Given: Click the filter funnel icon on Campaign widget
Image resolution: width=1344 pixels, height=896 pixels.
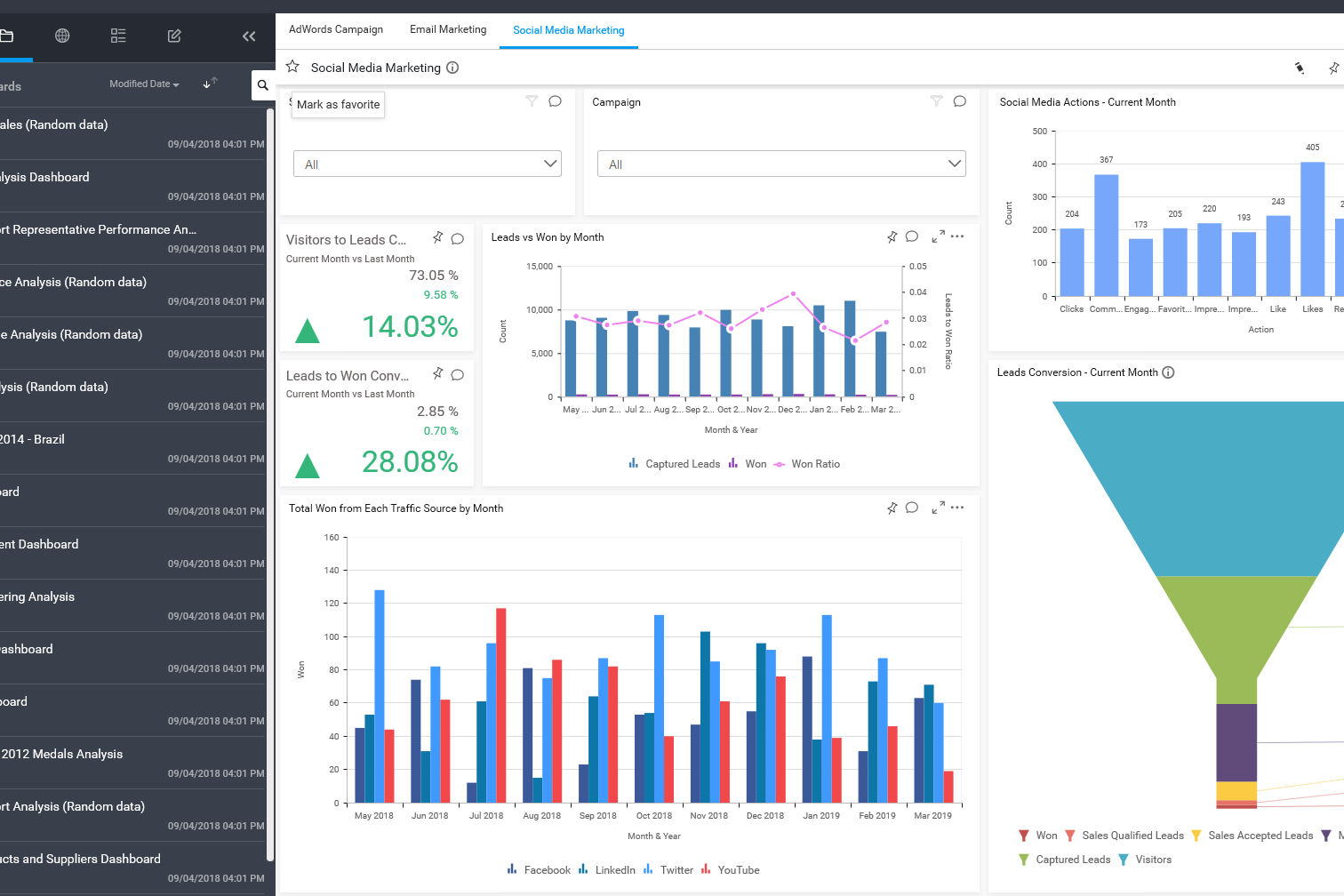Looking at the screenshot, I should click(x=936, y=101).
